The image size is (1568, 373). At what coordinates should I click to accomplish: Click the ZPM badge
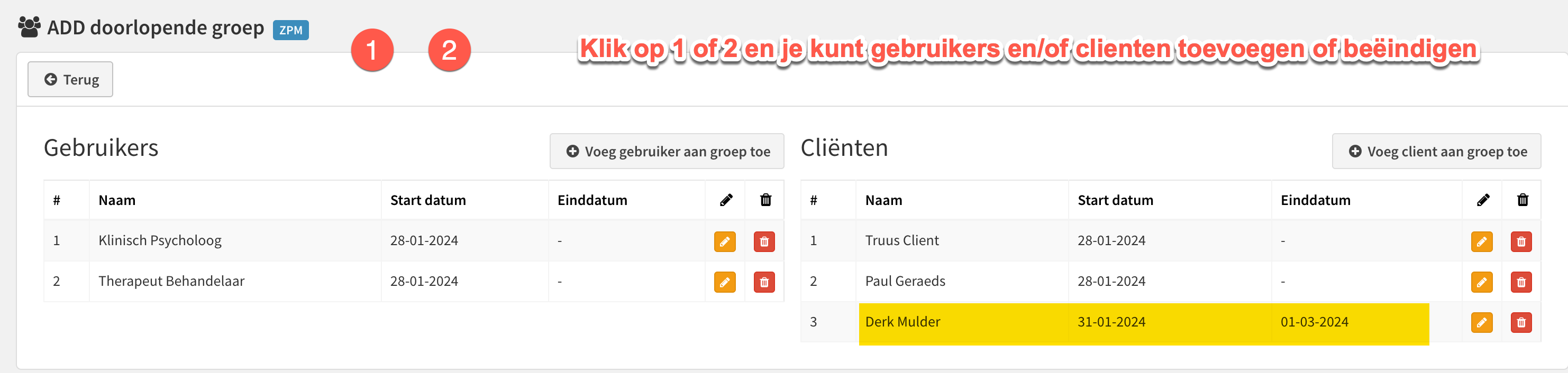coord(290,30)
